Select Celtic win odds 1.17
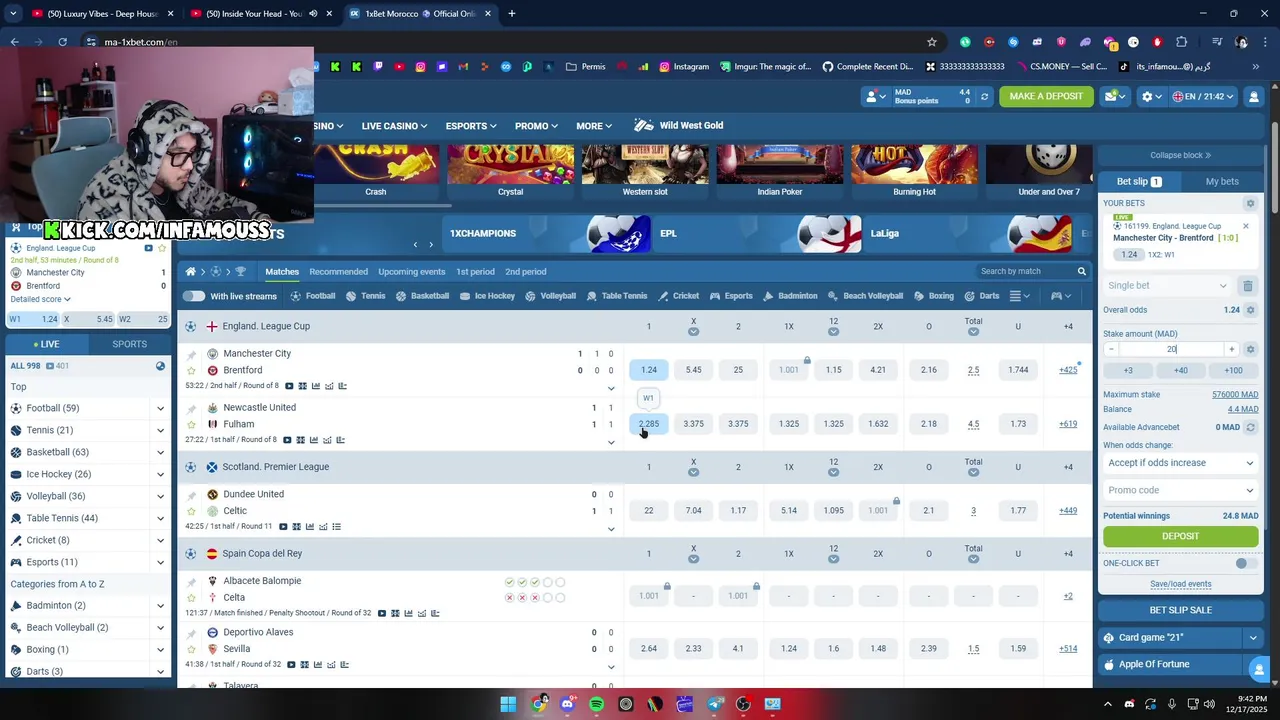The image size is (1280, 720). coord(738,511)
